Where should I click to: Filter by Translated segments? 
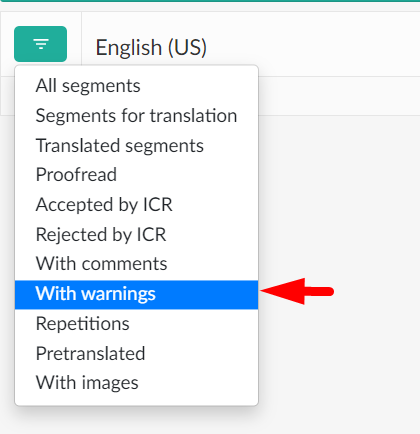[136, 145]
